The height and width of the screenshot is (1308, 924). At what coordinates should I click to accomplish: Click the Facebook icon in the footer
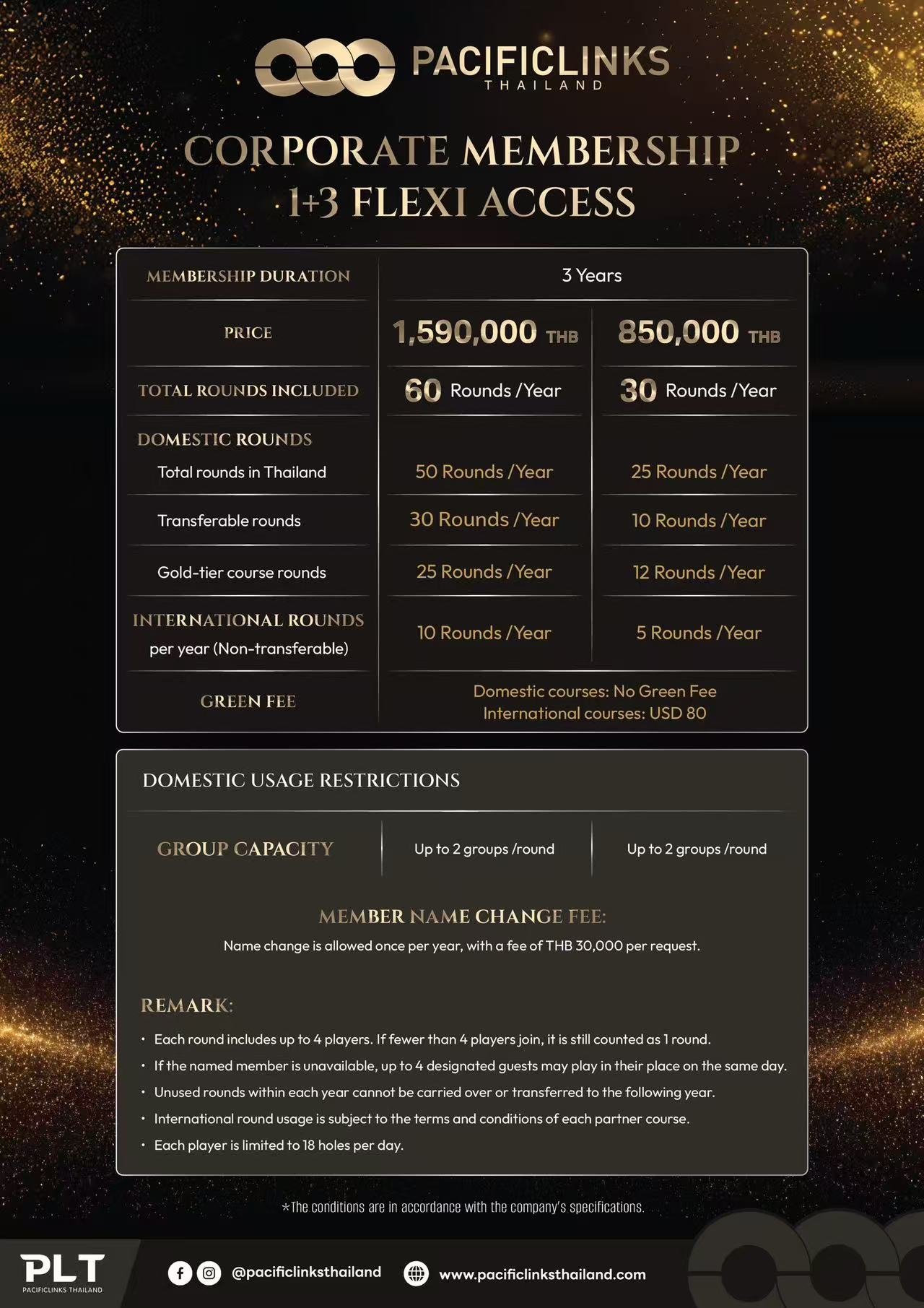180,1273
